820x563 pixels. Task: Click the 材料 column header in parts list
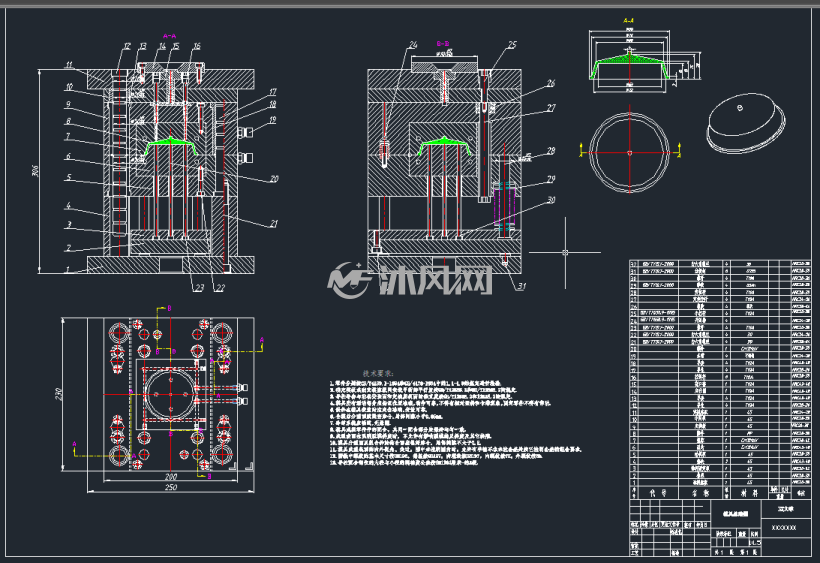(748, 493)
